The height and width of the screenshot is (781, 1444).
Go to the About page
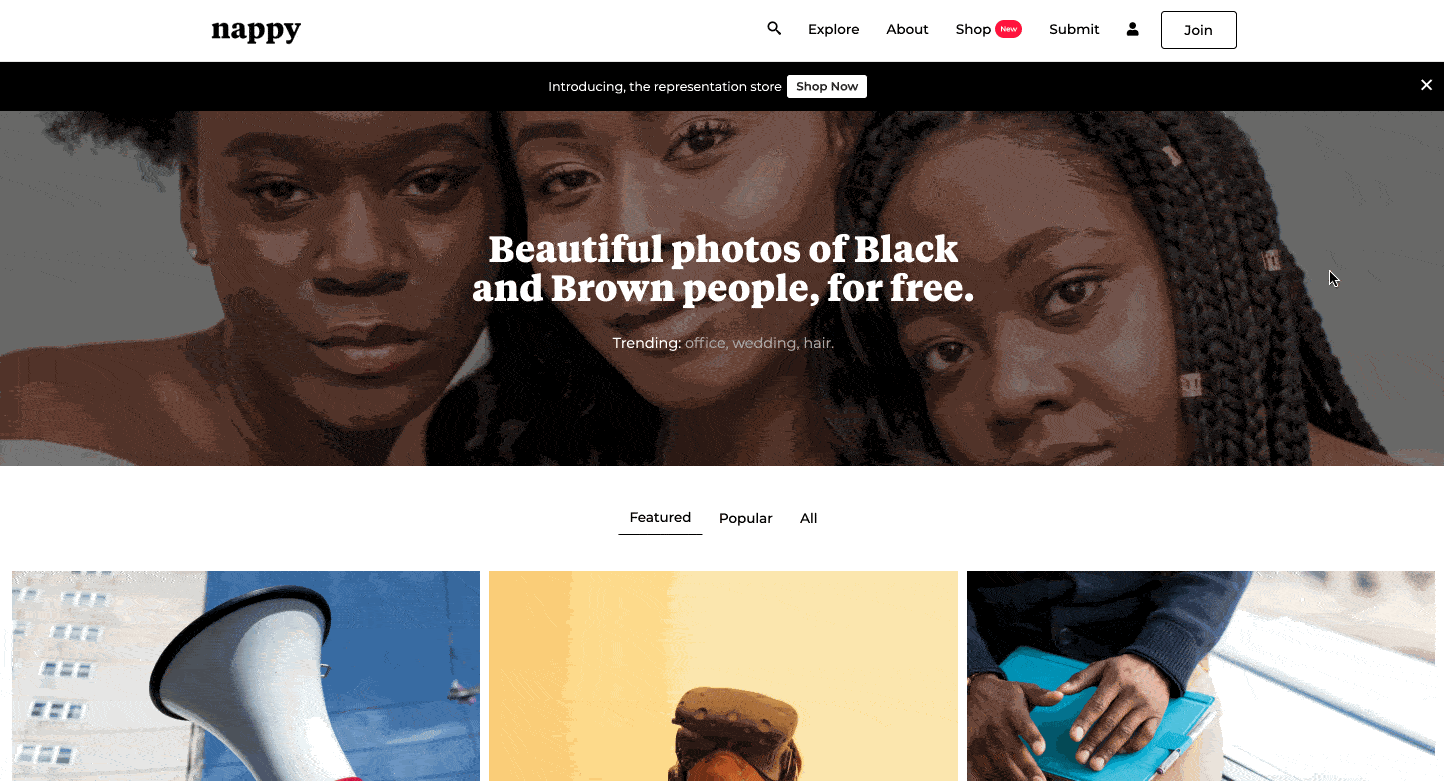tap(907, 29)
